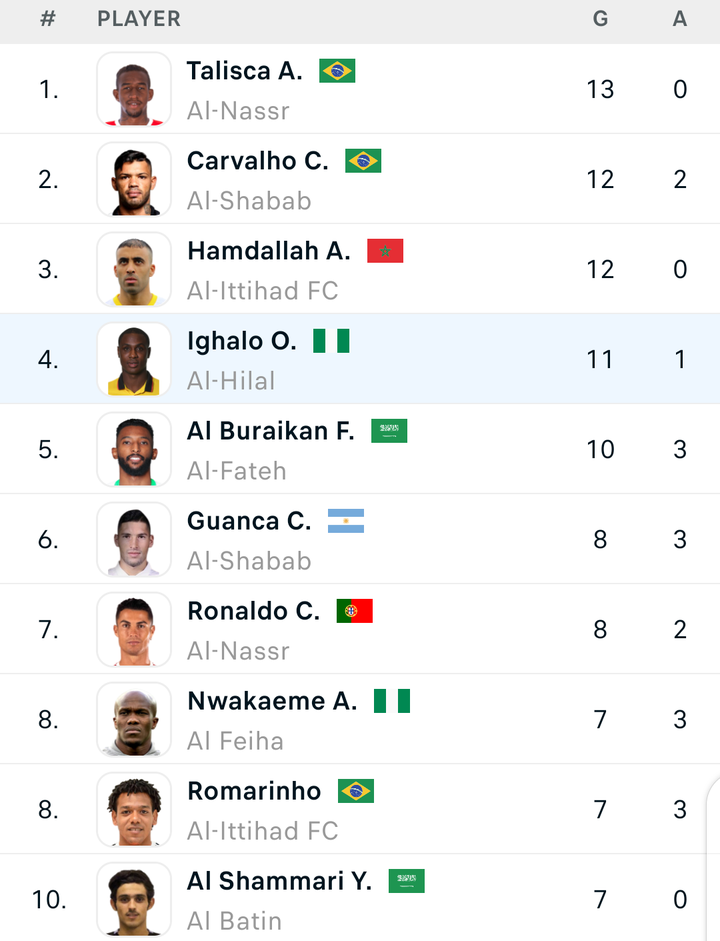Viewport: 720px width, 941px height.
Task: Open Ronaldo C. player photo
Action: (x=134, y=629)
